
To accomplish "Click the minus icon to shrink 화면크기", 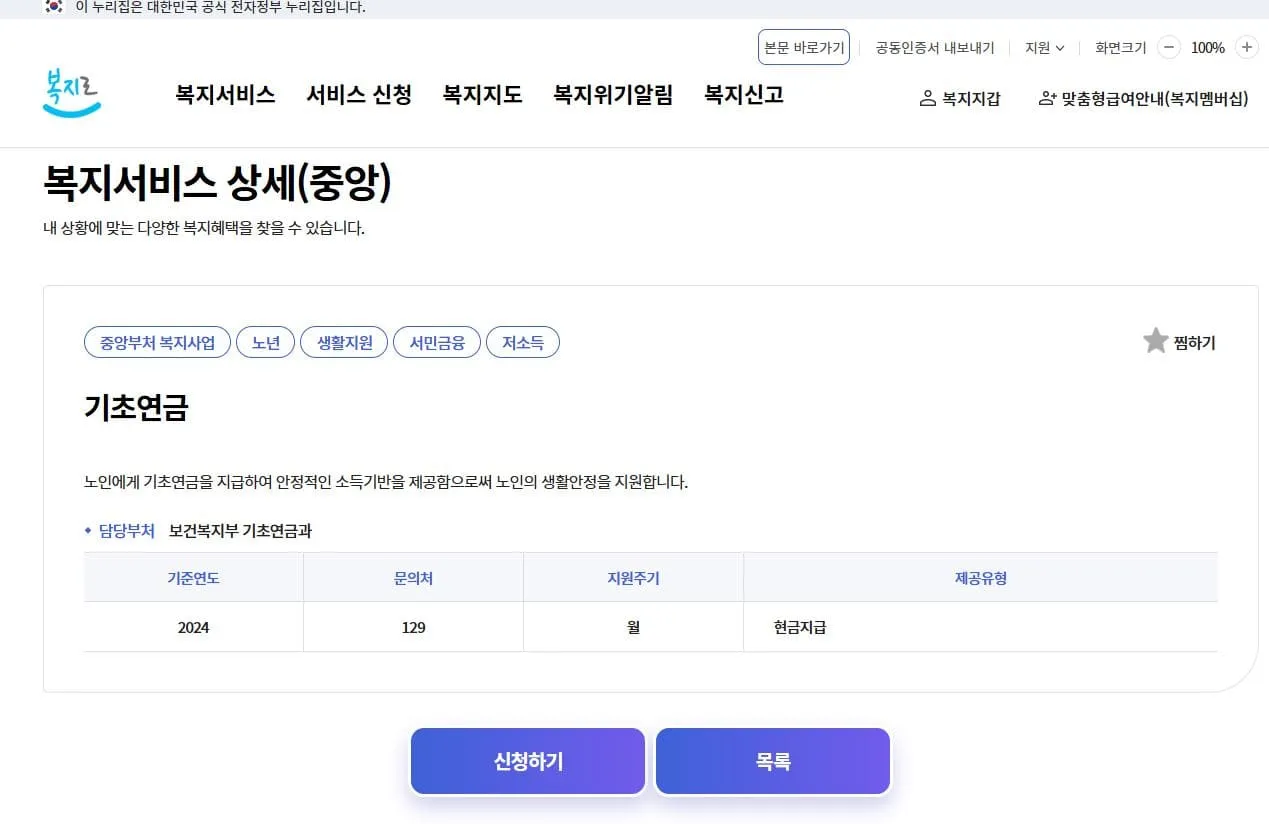I will pos(1168,47).
